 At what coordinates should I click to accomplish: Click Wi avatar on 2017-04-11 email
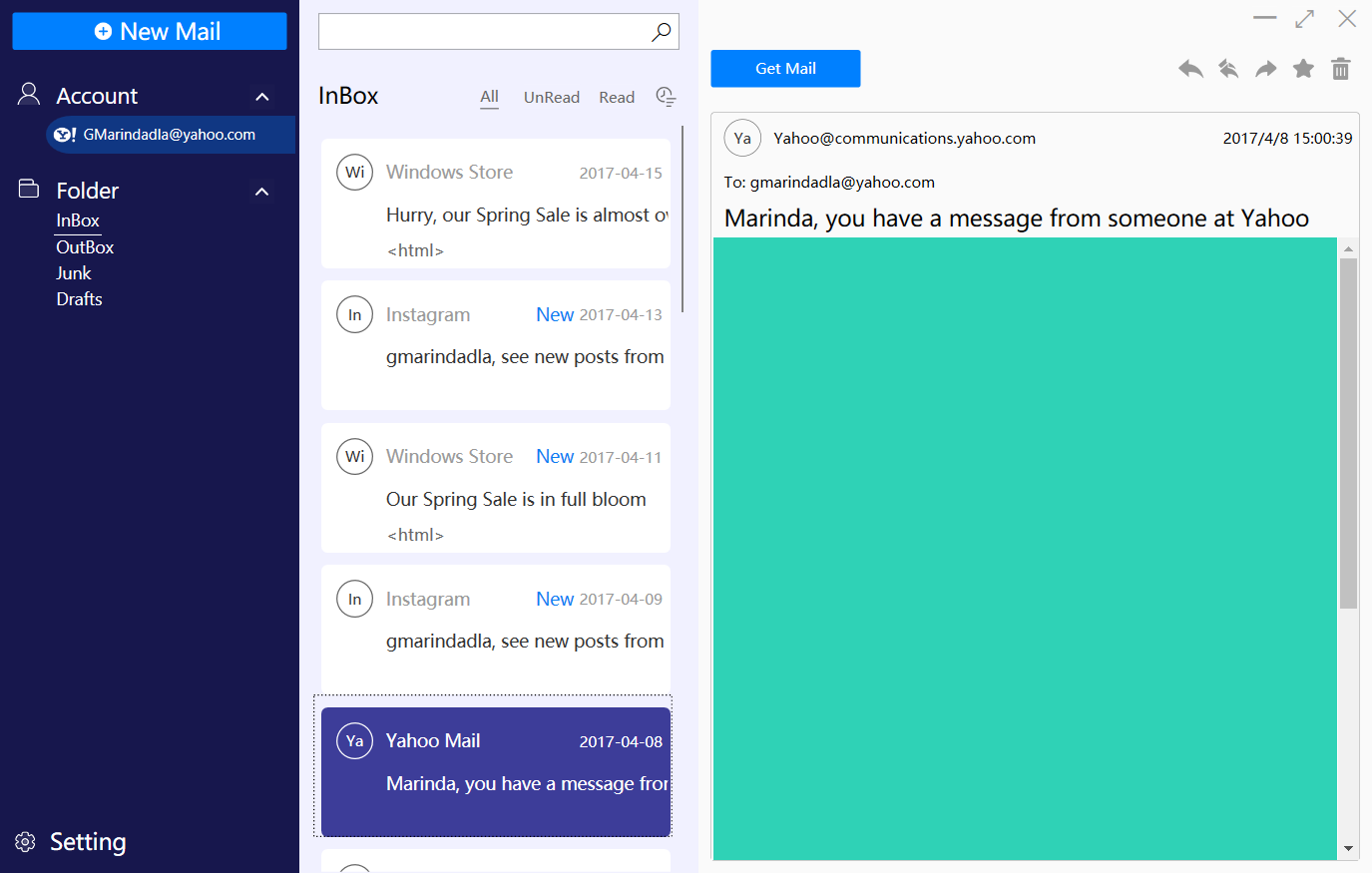[355, 456]
